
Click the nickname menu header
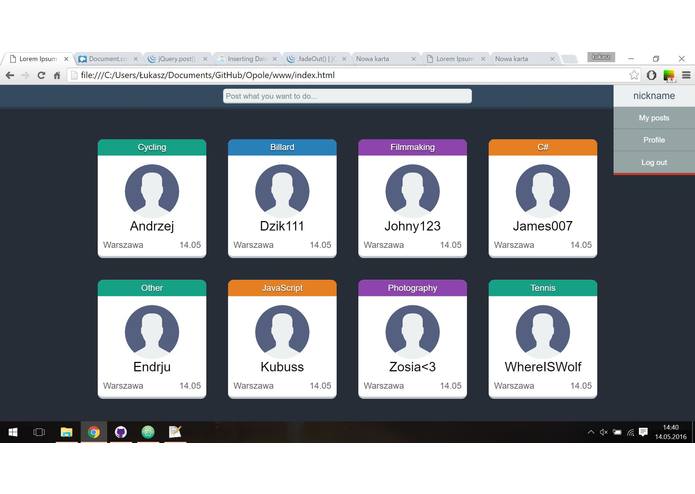coord(654,96)
